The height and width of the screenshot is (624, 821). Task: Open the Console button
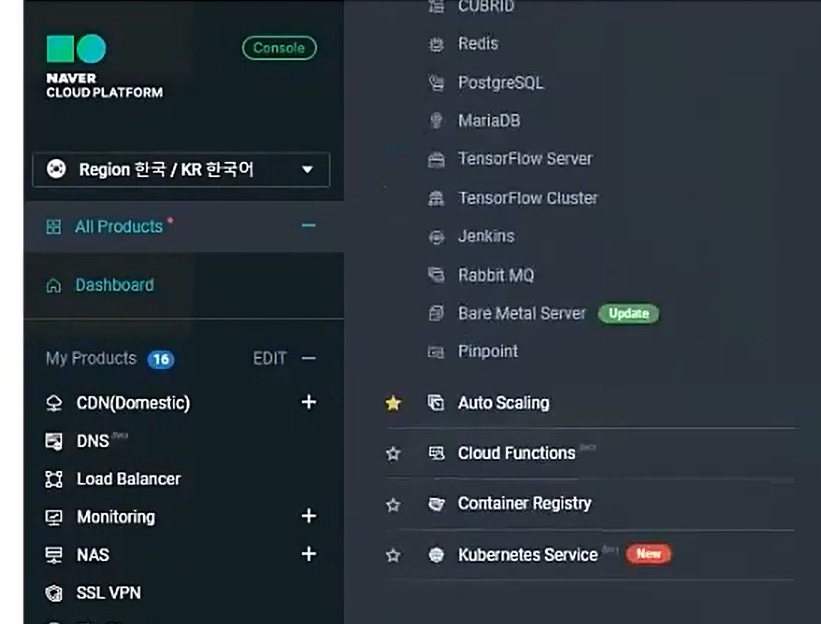(279, 48)
